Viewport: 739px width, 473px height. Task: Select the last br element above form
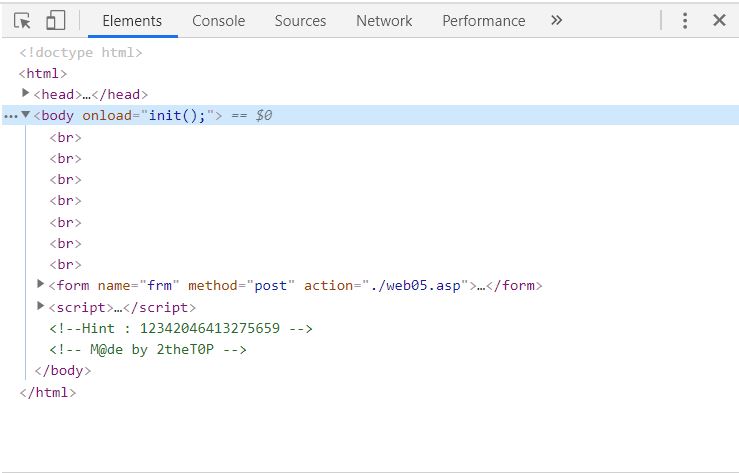[66, 264]
